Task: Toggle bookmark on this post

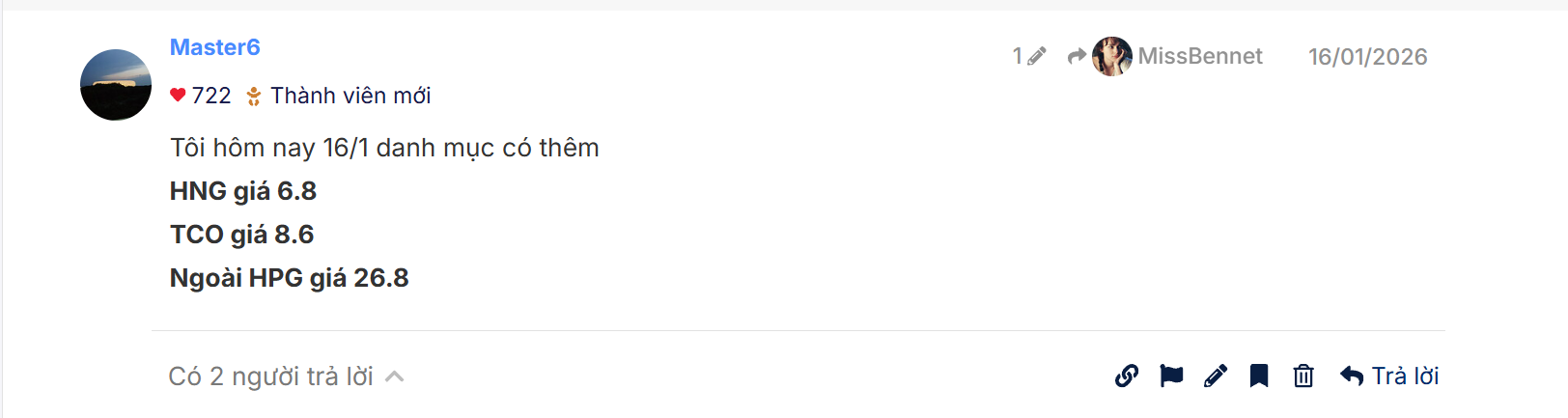Action: [1259, 376]
